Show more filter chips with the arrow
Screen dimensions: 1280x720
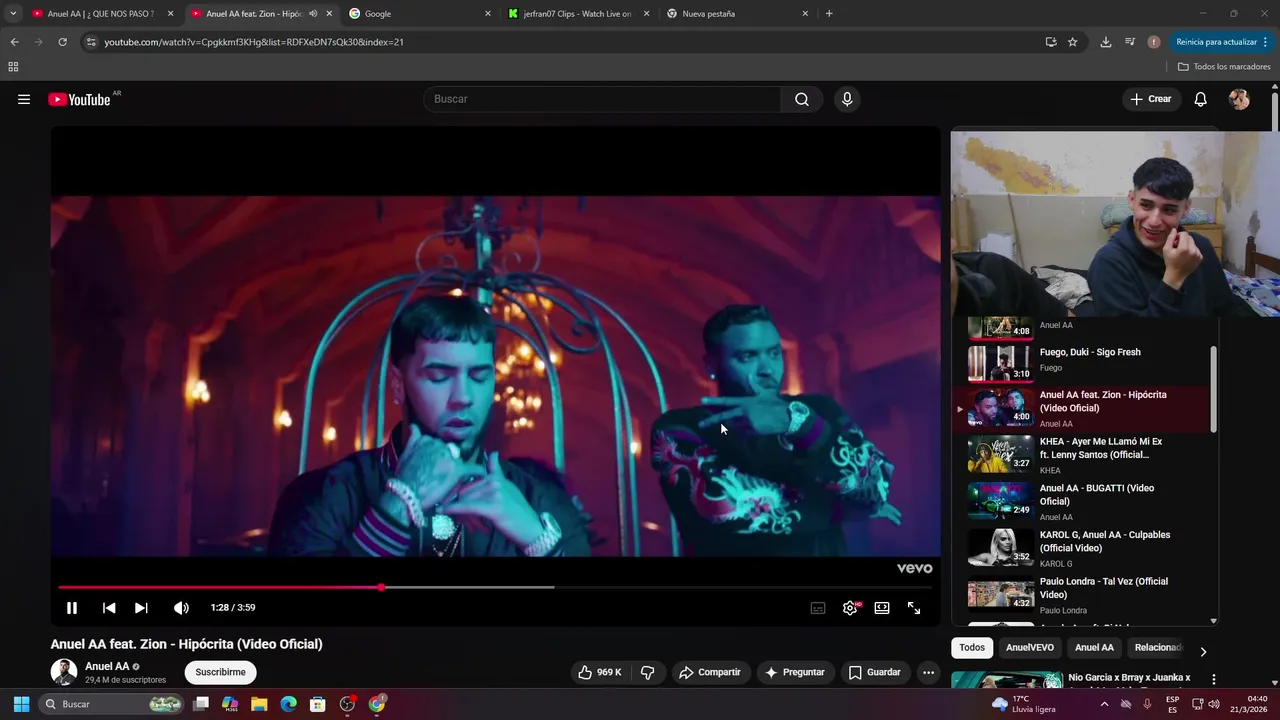(1203, 651)
